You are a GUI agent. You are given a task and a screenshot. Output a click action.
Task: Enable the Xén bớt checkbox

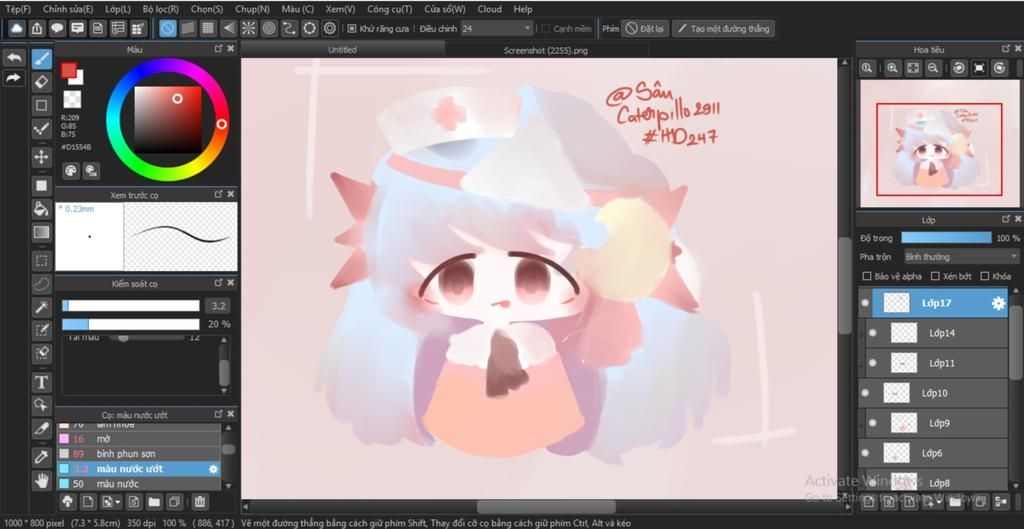coord(935,276)
